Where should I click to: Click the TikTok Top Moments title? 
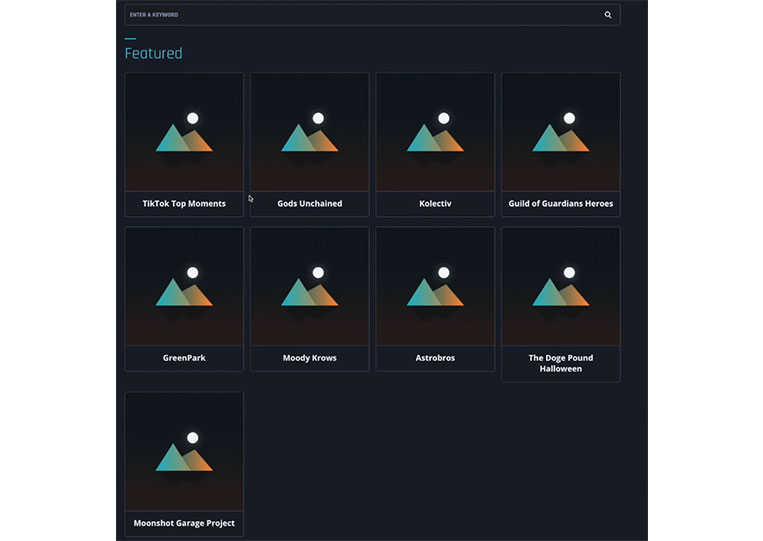pos(184,203)
